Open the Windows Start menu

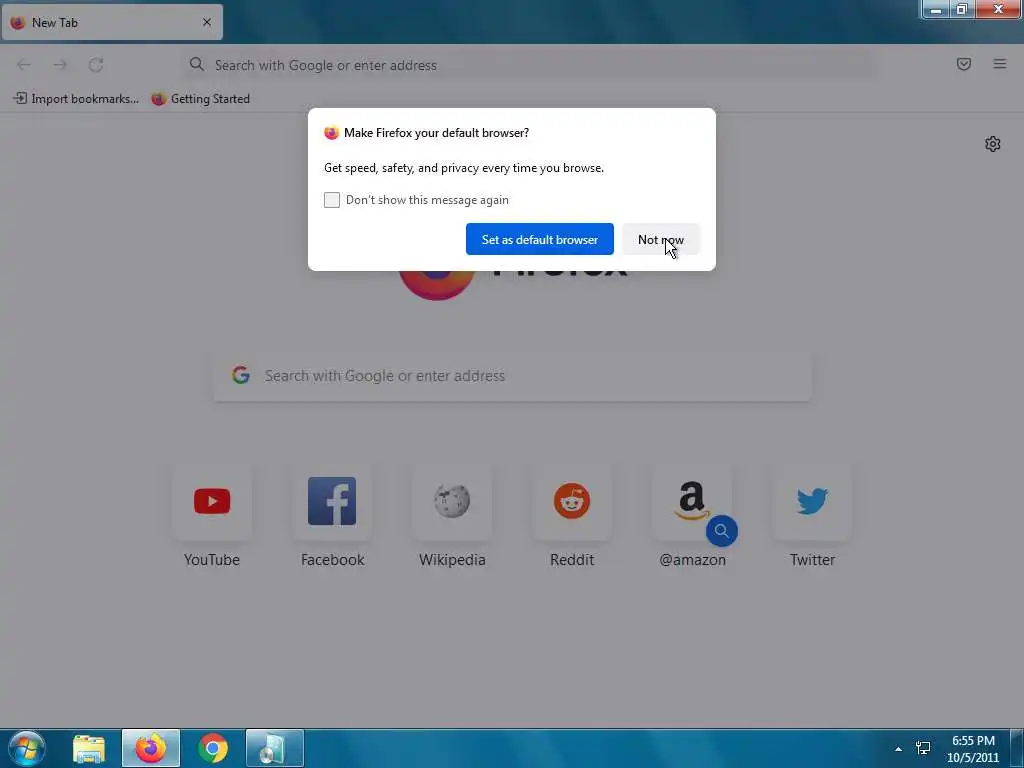[27, 748]
